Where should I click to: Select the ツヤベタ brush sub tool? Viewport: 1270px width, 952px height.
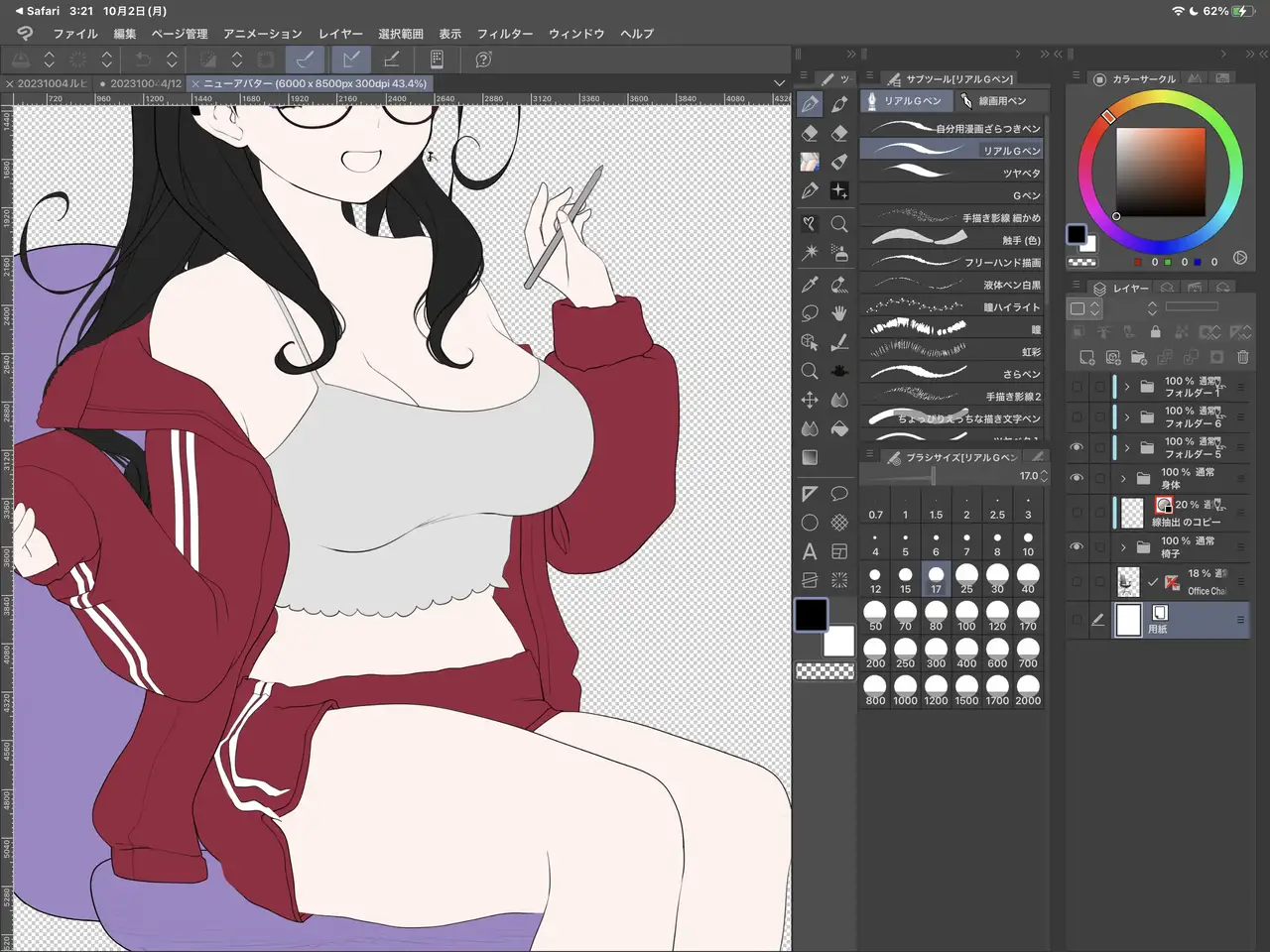tap(951, 173)
